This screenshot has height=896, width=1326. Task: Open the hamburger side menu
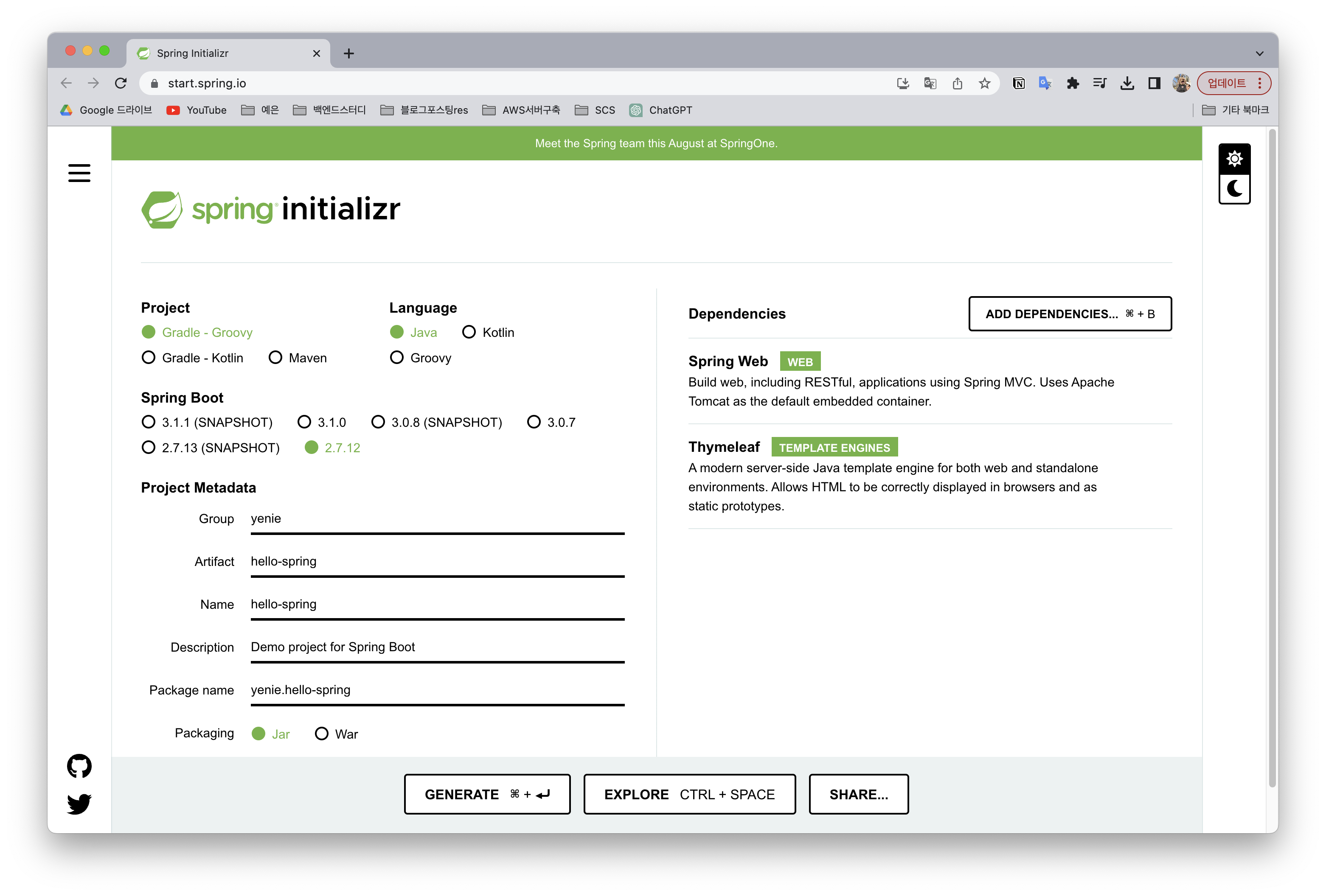click(79, 173)
